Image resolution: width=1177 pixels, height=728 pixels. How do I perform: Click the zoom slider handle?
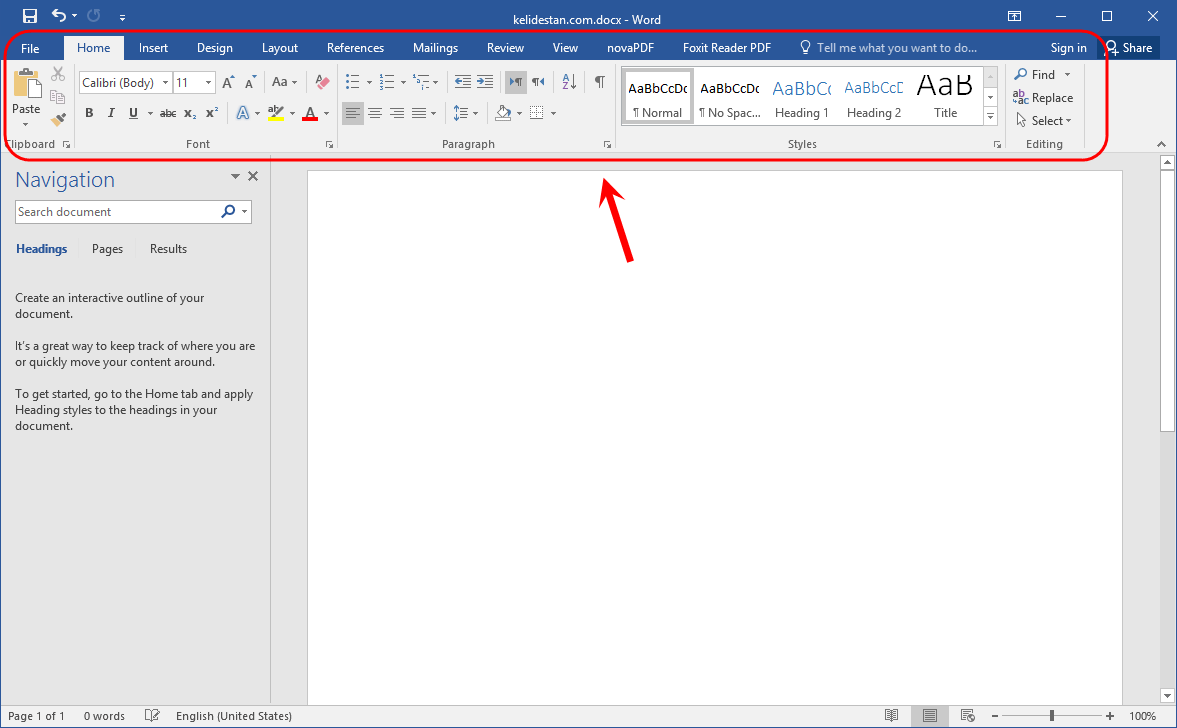coord(1052,716)
